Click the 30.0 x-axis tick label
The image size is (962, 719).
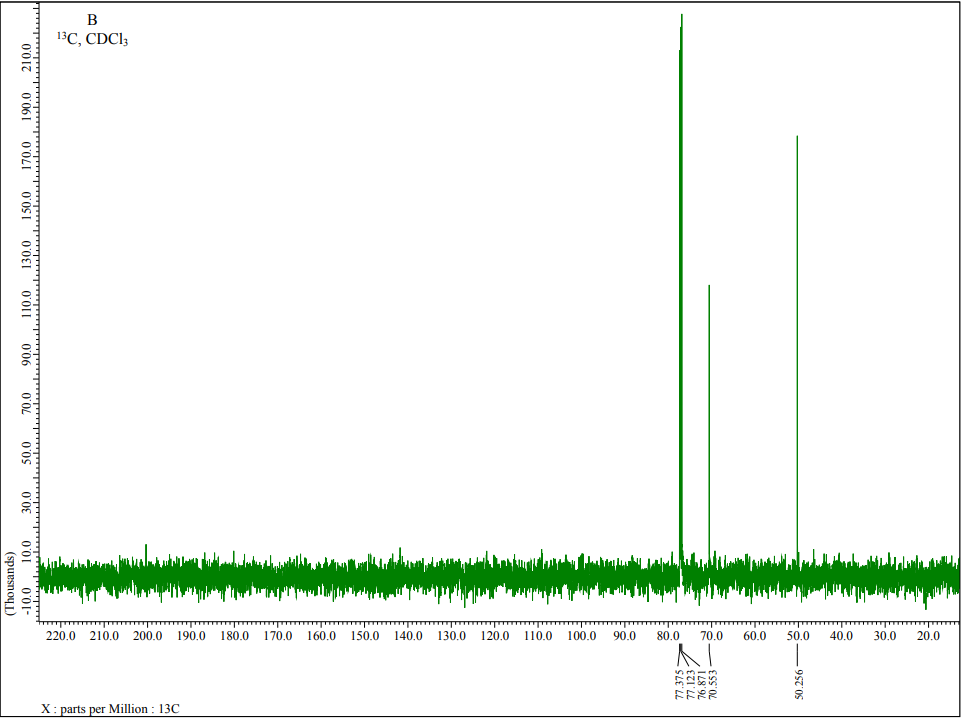pyautogui.click(x=885, y=636)
